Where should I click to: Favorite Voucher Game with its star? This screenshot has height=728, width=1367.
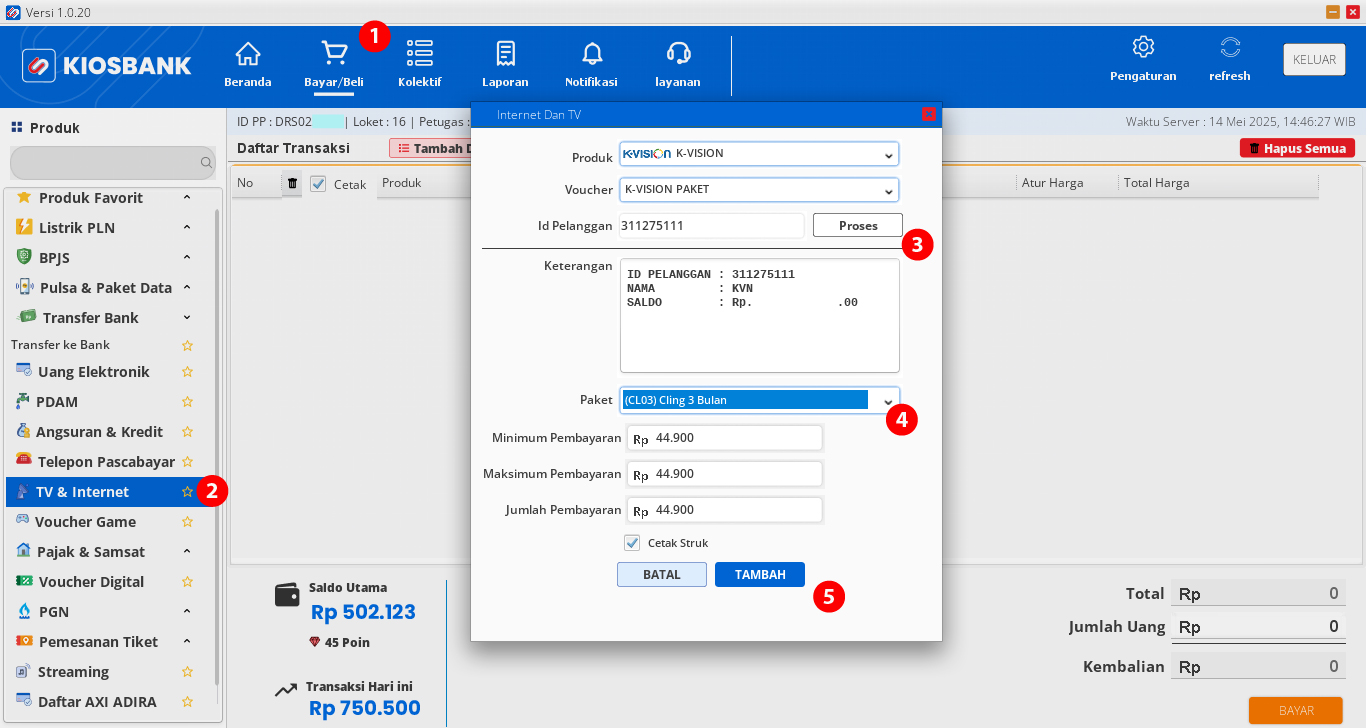[187, 522]
